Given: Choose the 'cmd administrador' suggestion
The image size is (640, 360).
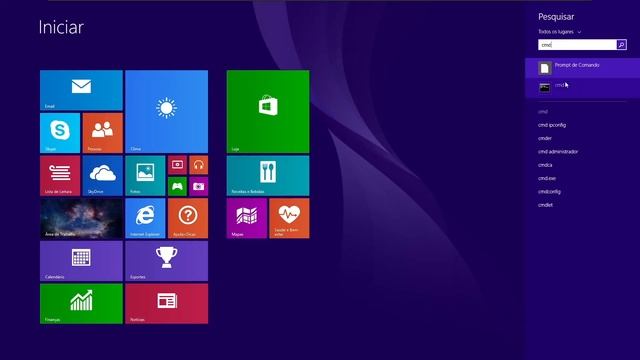Looking at the screenshot, I should click(558, 151).
